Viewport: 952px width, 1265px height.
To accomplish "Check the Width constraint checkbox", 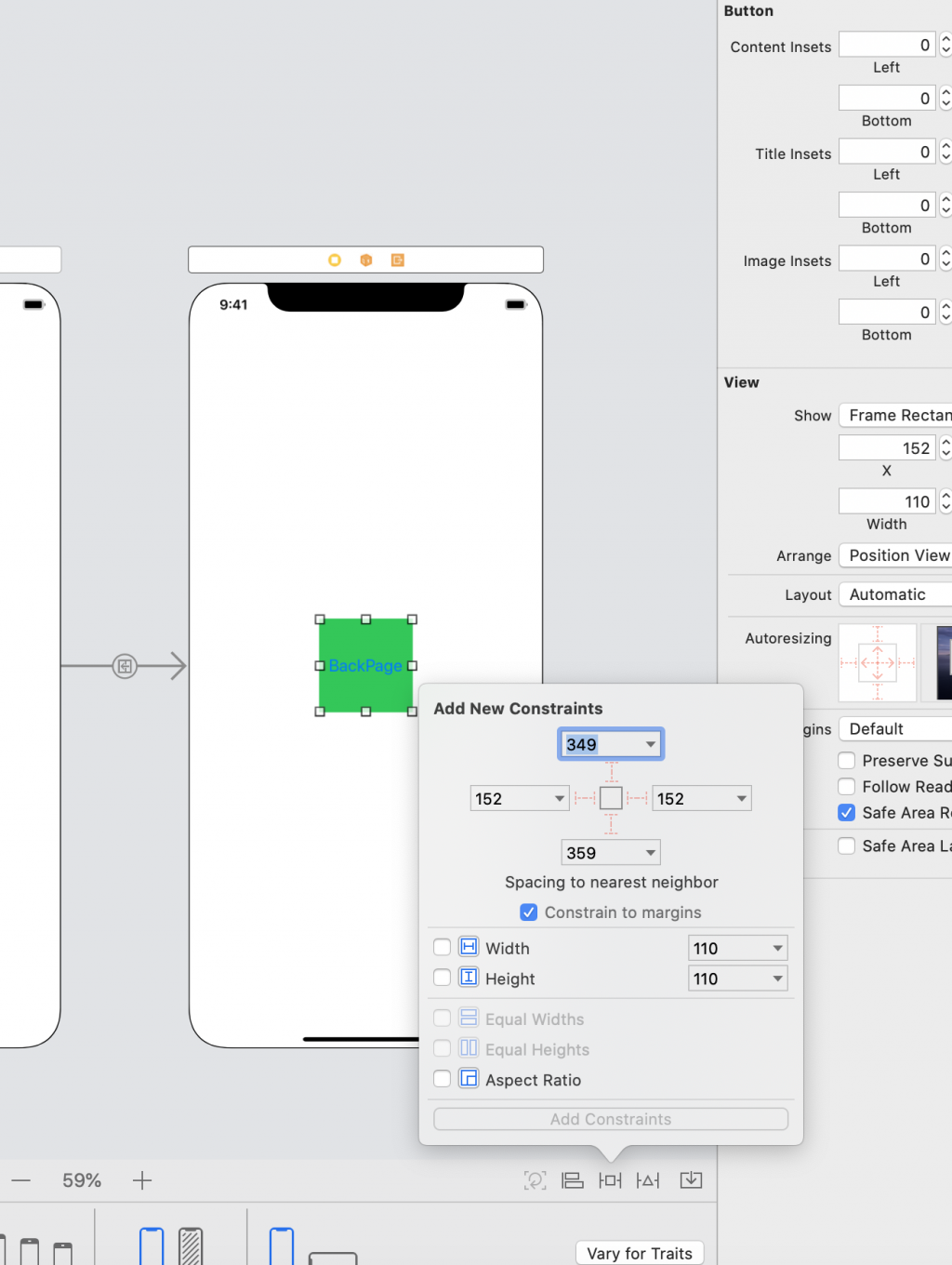I will point(443,947).
